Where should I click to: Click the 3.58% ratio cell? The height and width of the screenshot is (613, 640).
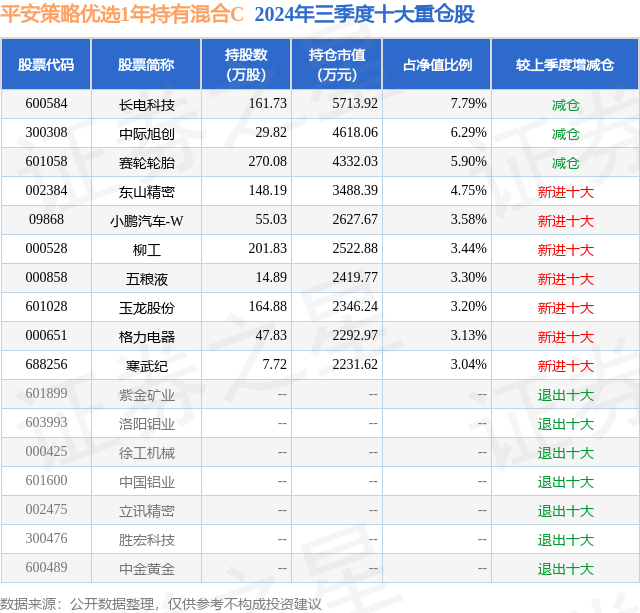click(x=469, y=220)
